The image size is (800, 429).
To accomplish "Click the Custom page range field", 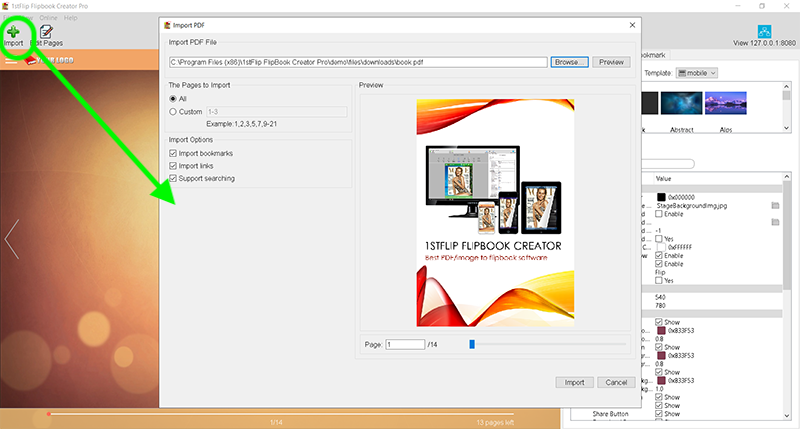I will coord(277,112).
